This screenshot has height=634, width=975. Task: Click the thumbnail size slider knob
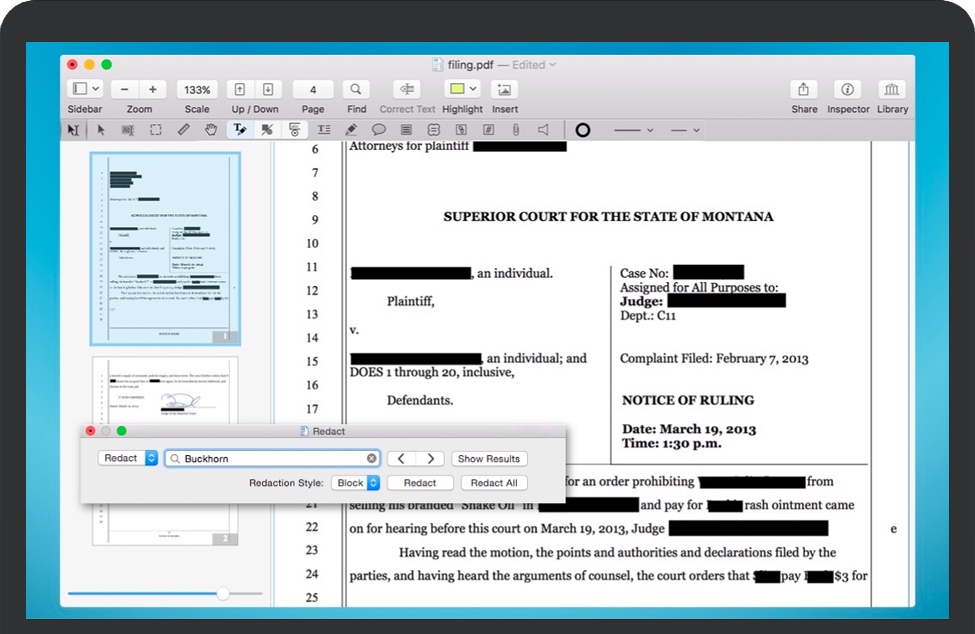(x=223, y=594)
